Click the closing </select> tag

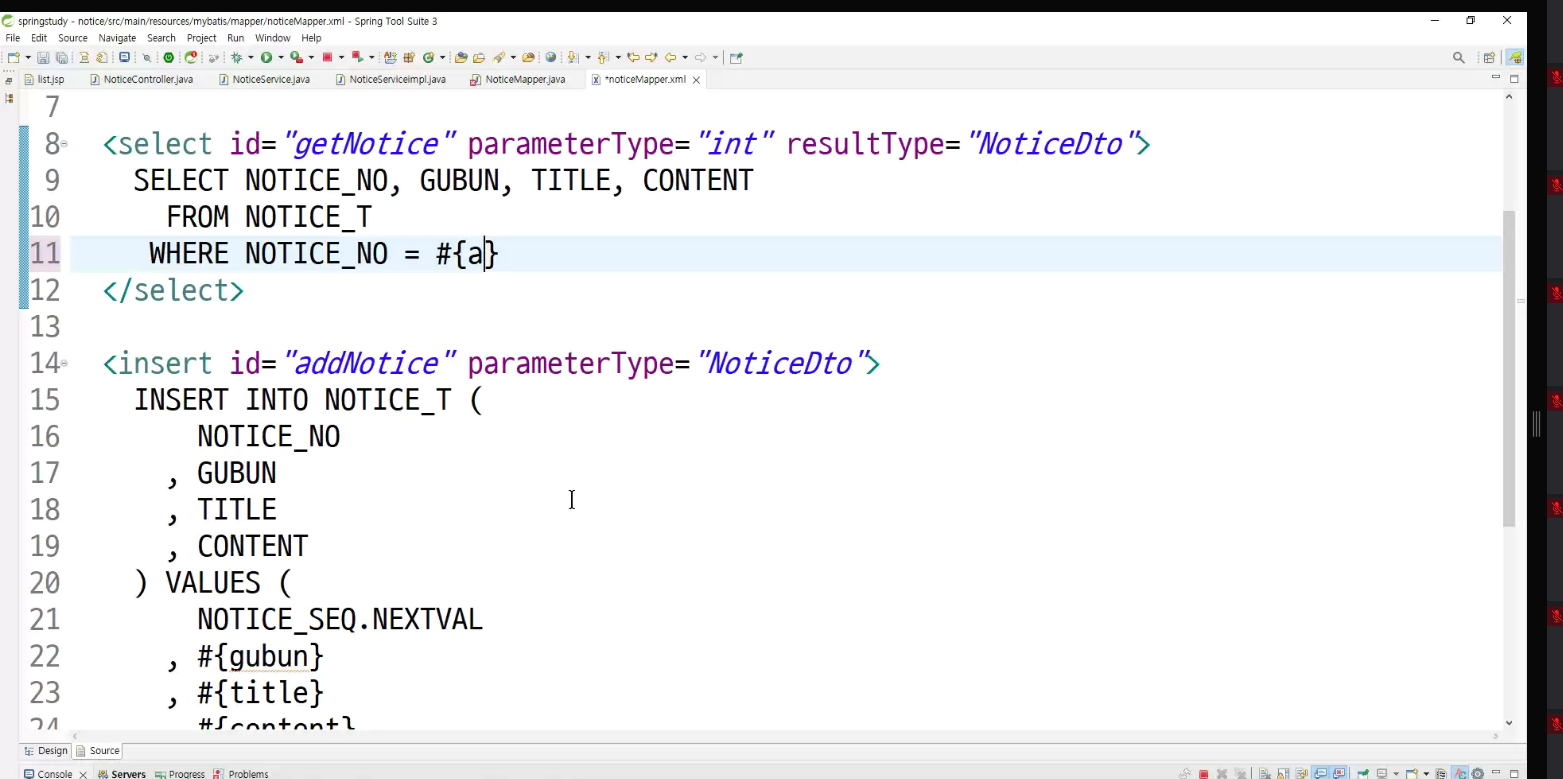point(173,290)
